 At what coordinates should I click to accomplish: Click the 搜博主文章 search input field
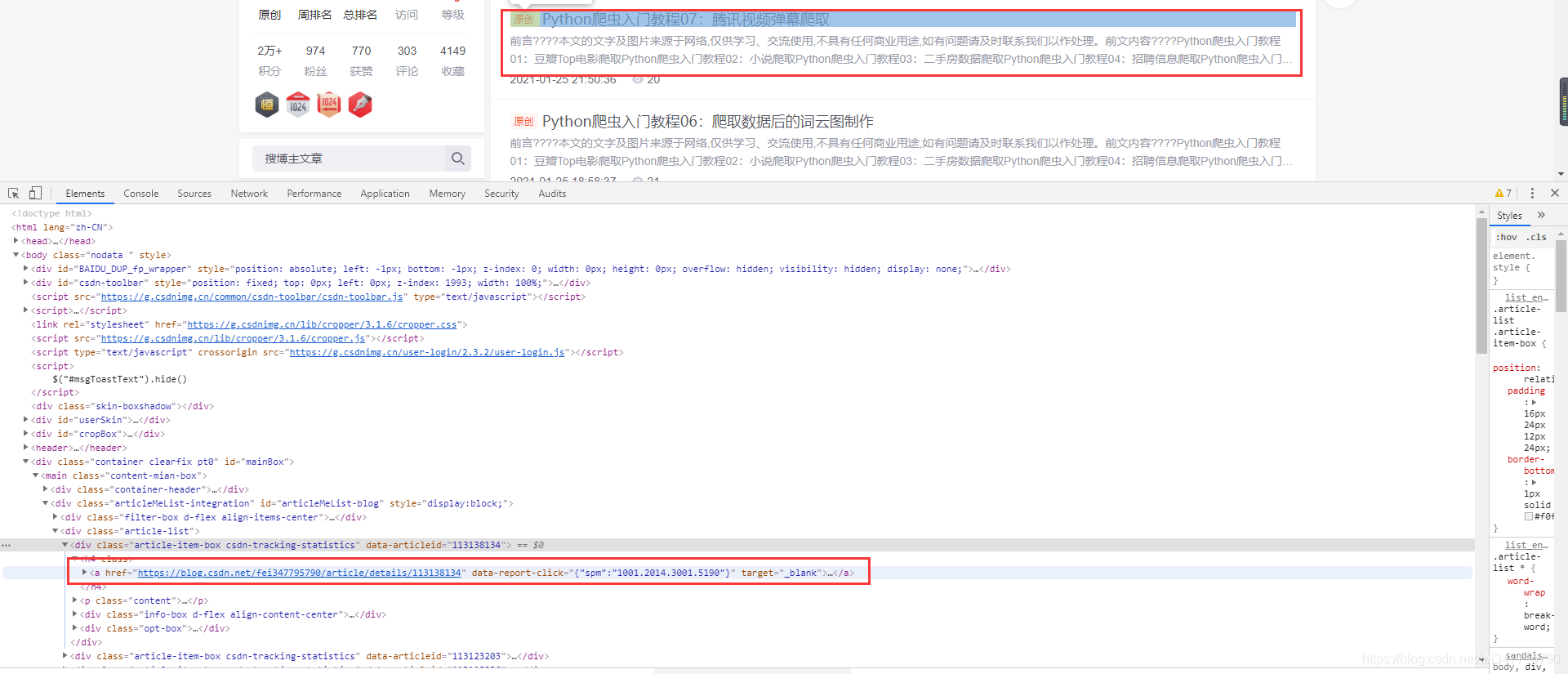[x=350, y=158]
